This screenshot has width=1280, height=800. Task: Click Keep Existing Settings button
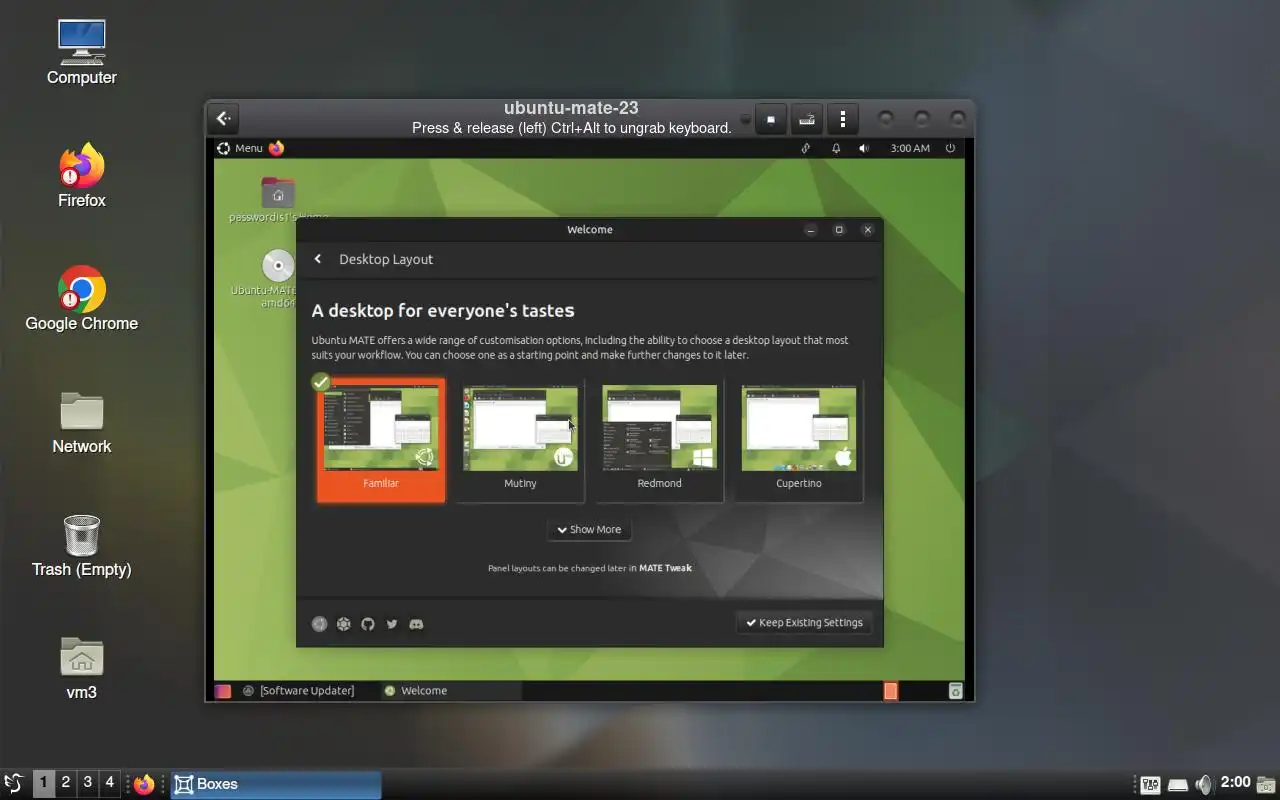pos(804,622)
